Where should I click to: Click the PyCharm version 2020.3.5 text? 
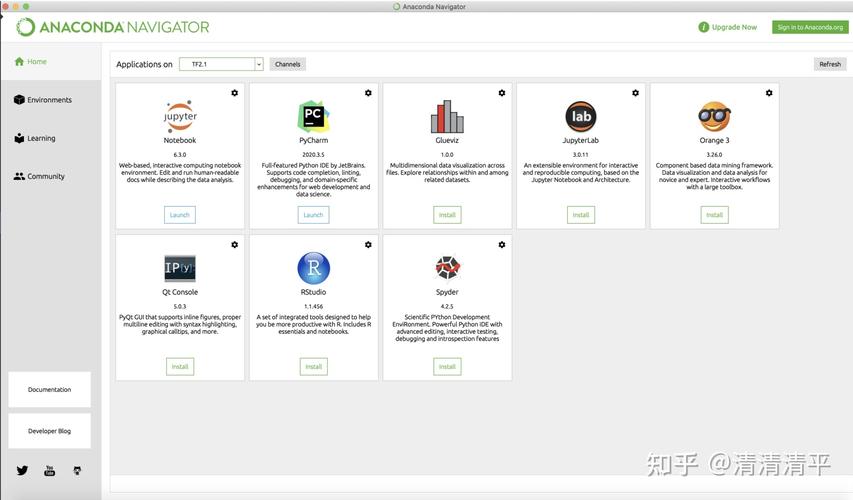click(313, 155)
